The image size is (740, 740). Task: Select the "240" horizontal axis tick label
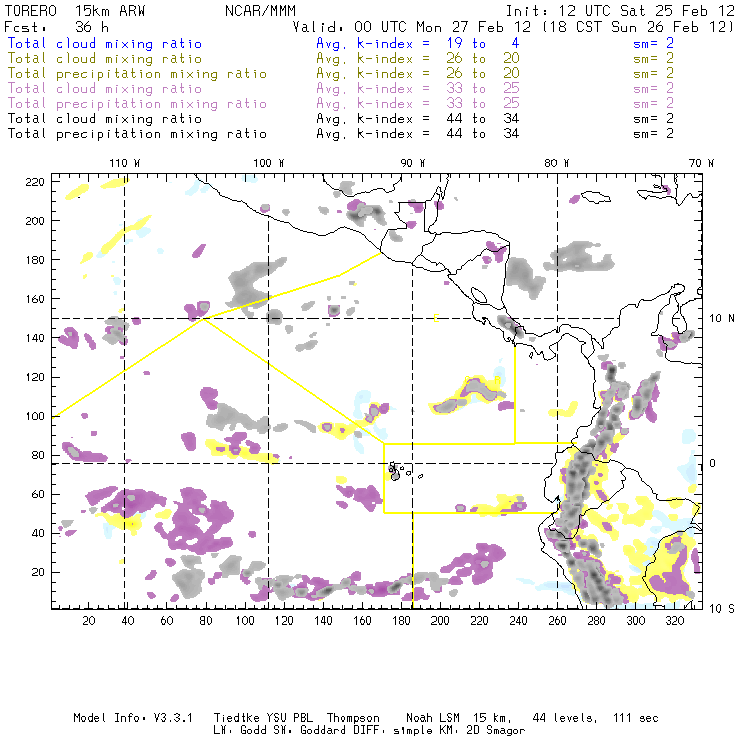518,621
